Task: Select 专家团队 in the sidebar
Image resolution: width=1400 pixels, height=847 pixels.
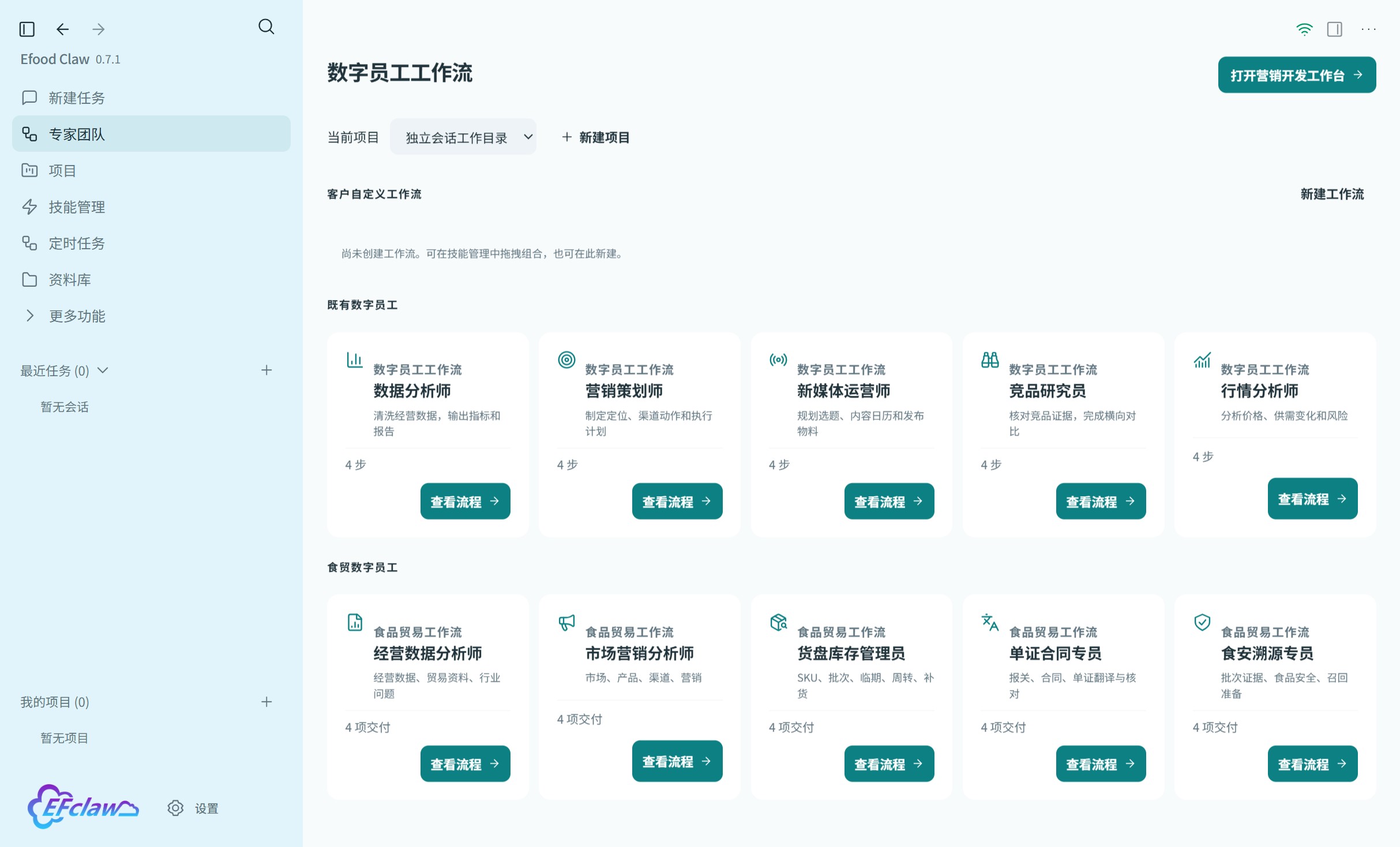Action: pyautogui.click(x=151, y=134)
